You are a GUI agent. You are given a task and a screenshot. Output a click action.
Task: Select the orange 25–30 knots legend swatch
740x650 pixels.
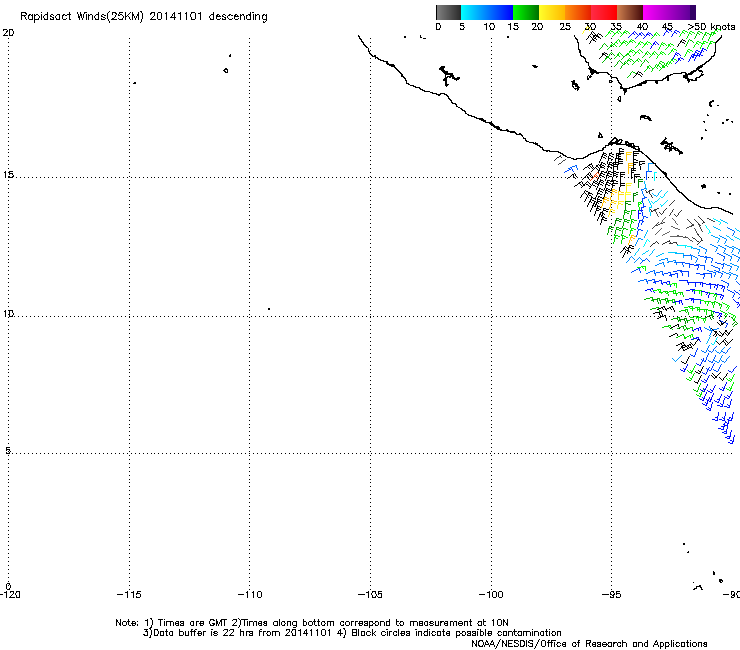click(x=578, y=12)
